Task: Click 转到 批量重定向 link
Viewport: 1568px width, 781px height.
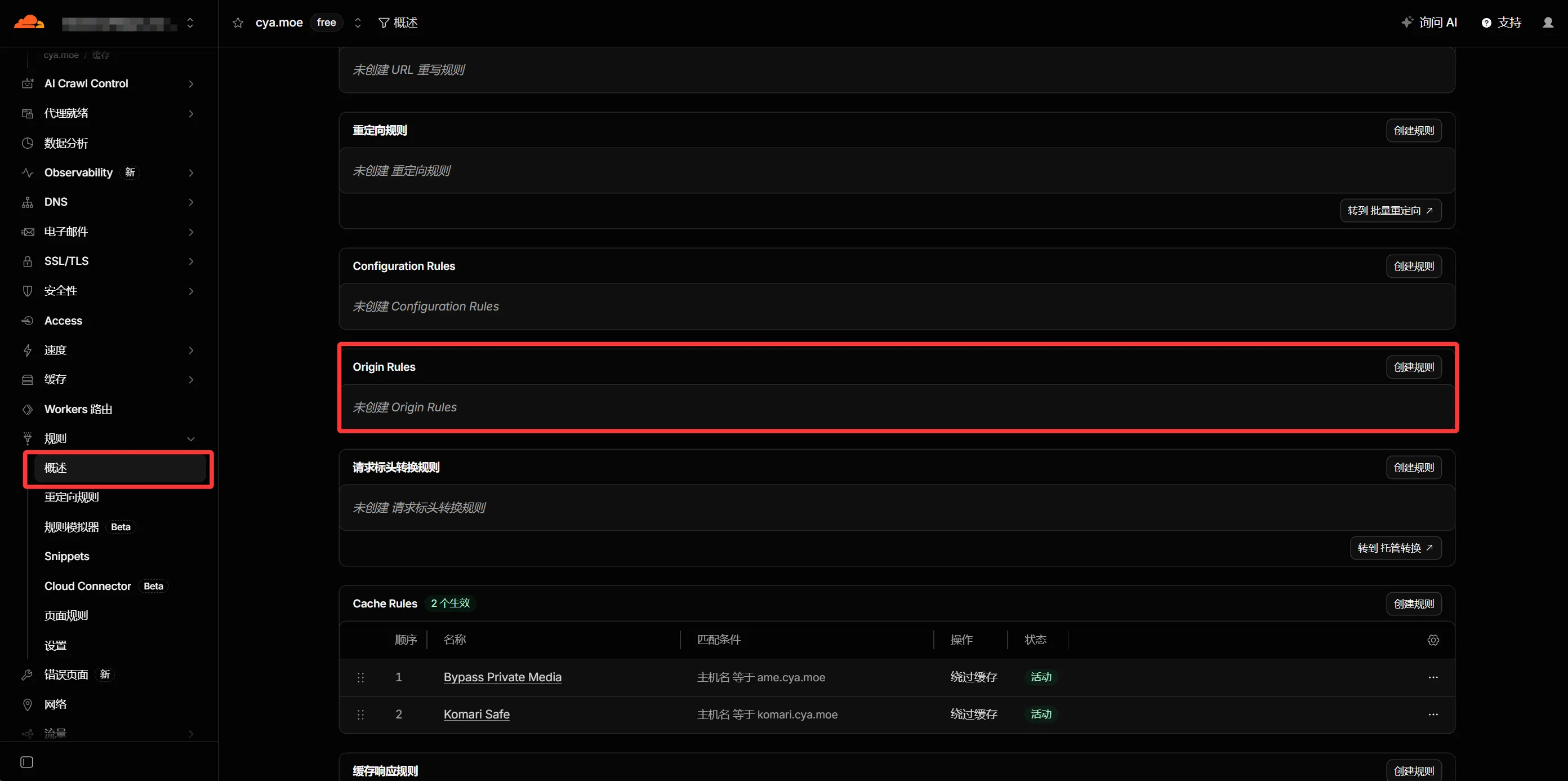Action: 1390,210
